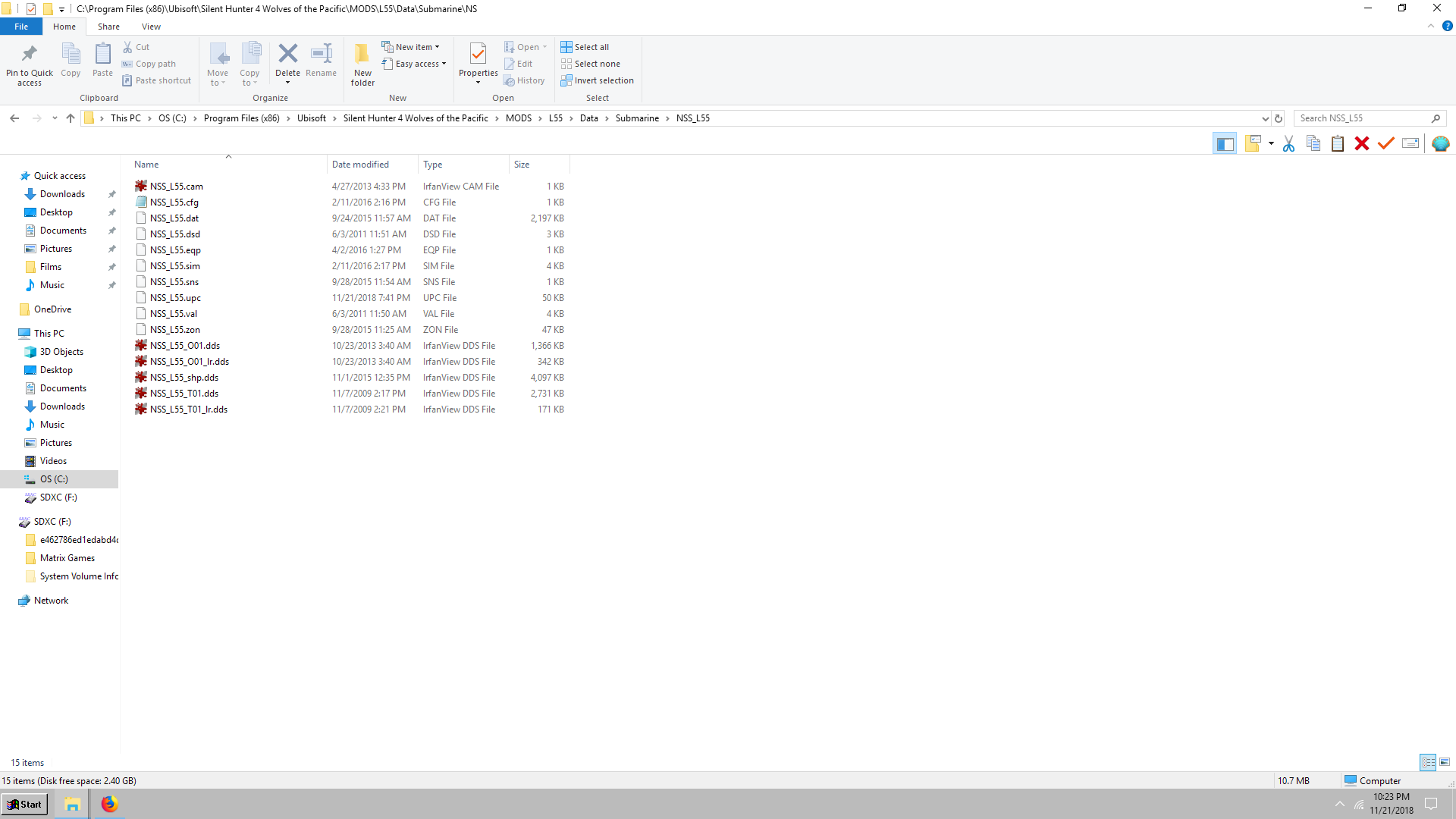Switch to details view layout toggle
This screenshot has width=1456, height=819.
1428,762
